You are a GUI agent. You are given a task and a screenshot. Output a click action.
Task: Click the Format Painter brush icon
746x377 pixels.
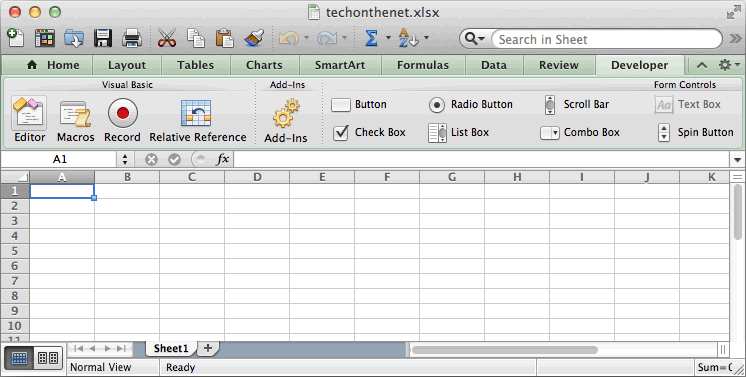(x=254, y=38)
